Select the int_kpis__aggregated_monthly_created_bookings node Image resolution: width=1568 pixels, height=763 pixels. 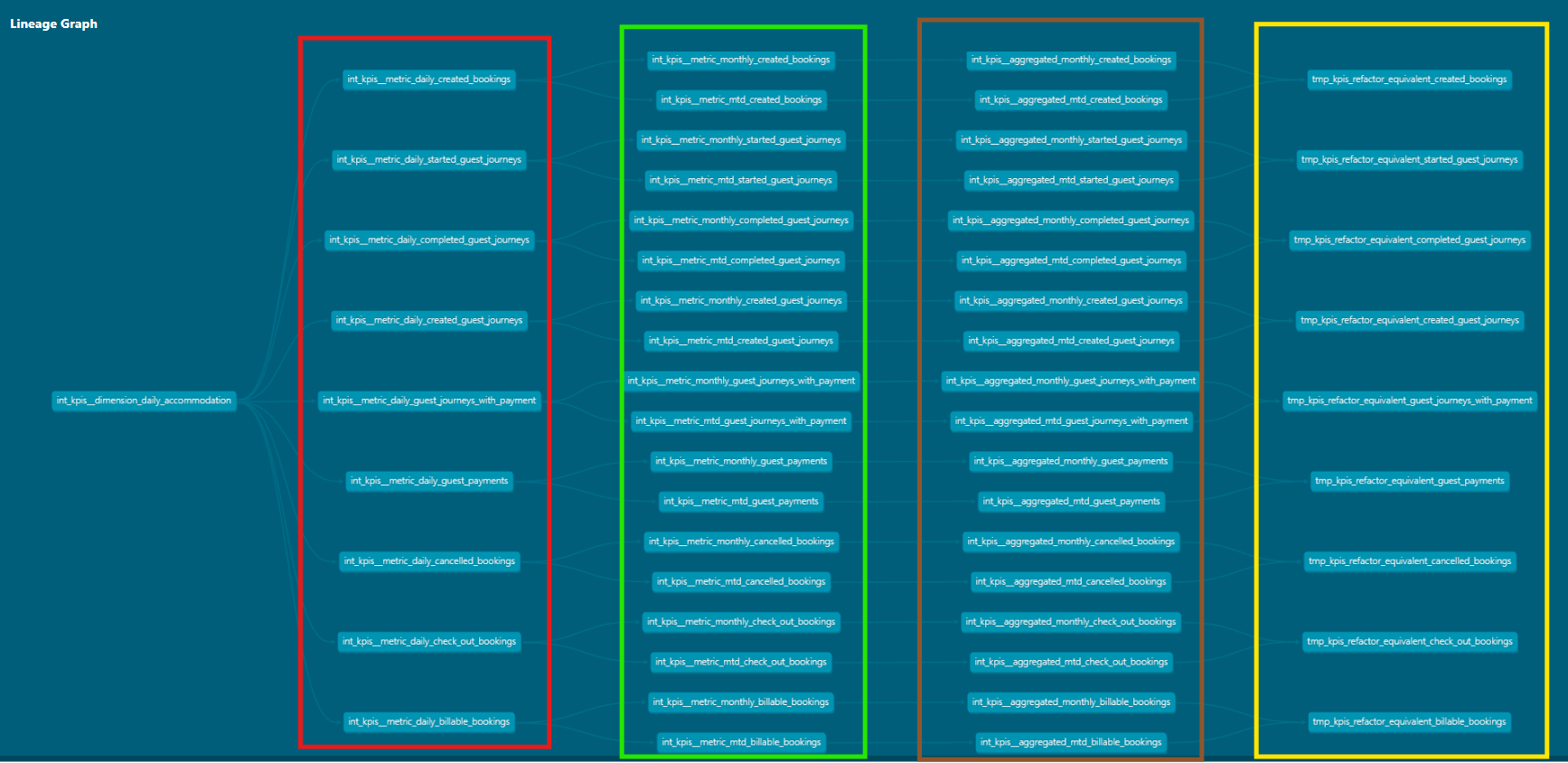(1070, 60)
